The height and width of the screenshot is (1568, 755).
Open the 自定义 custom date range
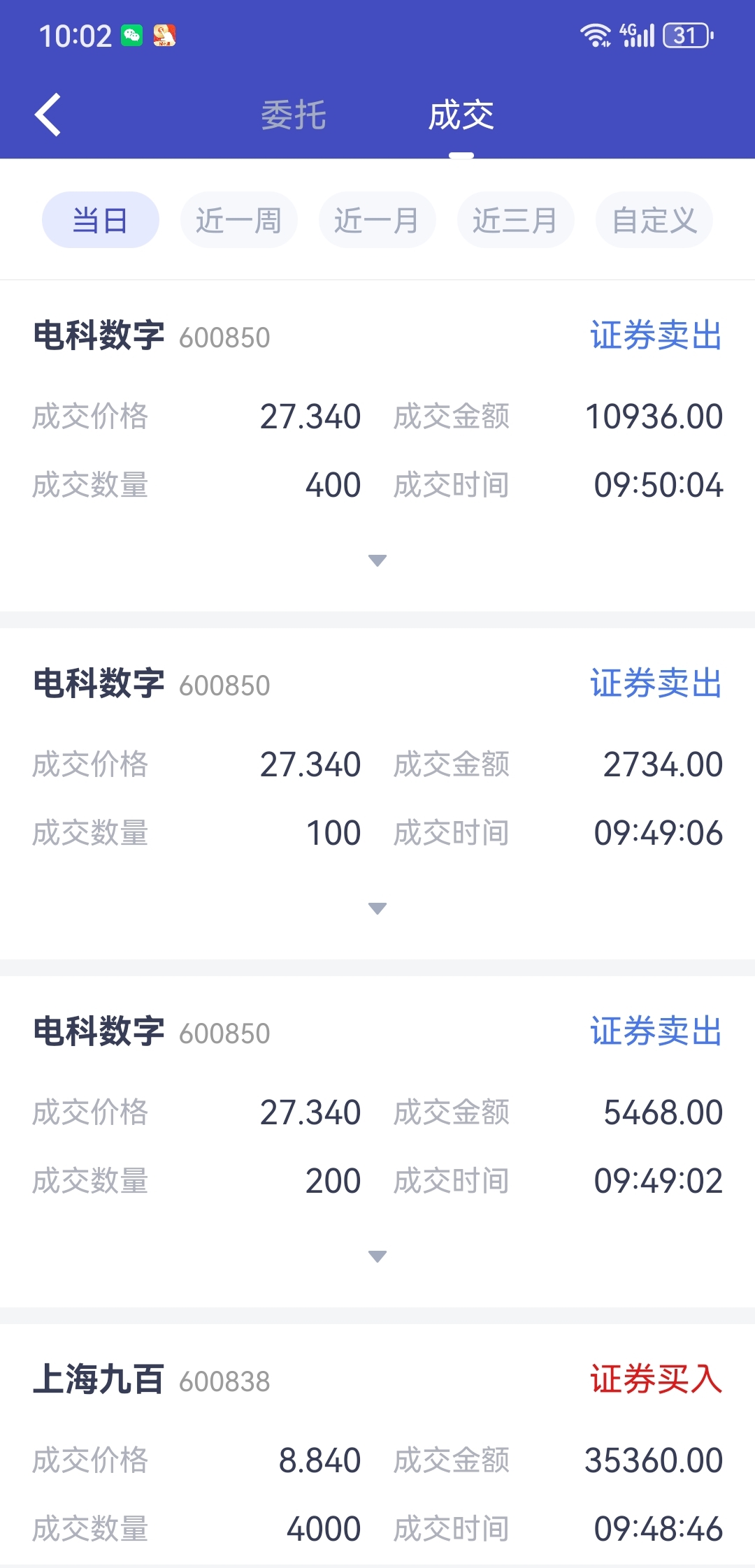click(x=654, y=220)
